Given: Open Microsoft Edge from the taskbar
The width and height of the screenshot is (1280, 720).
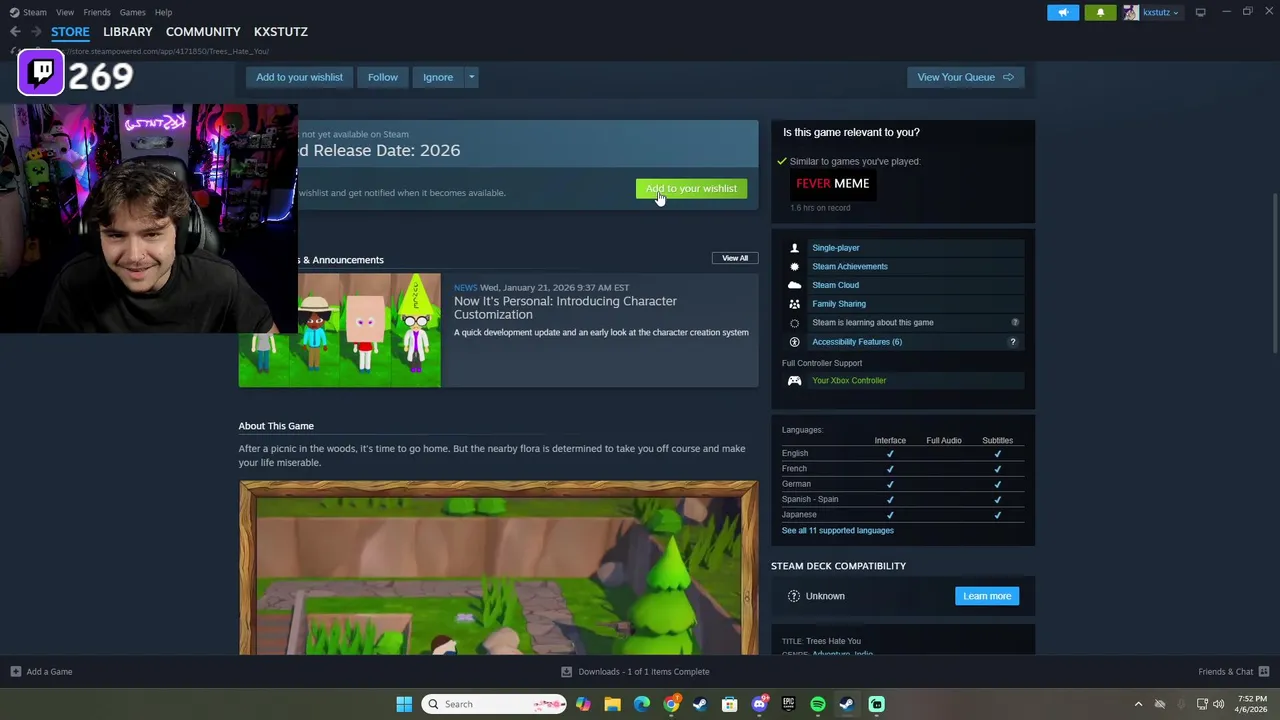Looking at the screenshot, I should point(642,704).
